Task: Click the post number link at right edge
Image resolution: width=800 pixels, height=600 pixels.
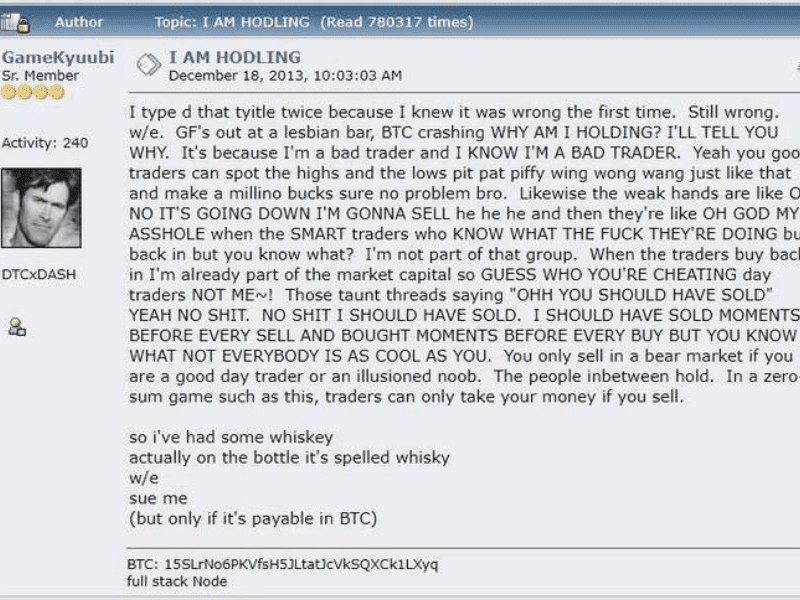Action: pos(796,66)
